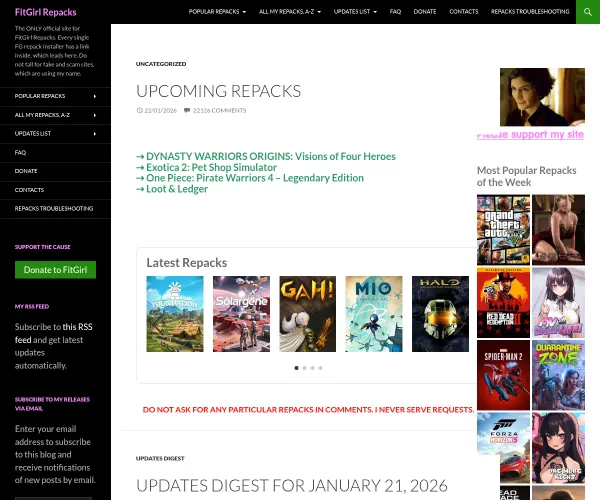Open Quarantine Zone repack cover
Screen dimensions: 600x500
(x=558, y=375)
